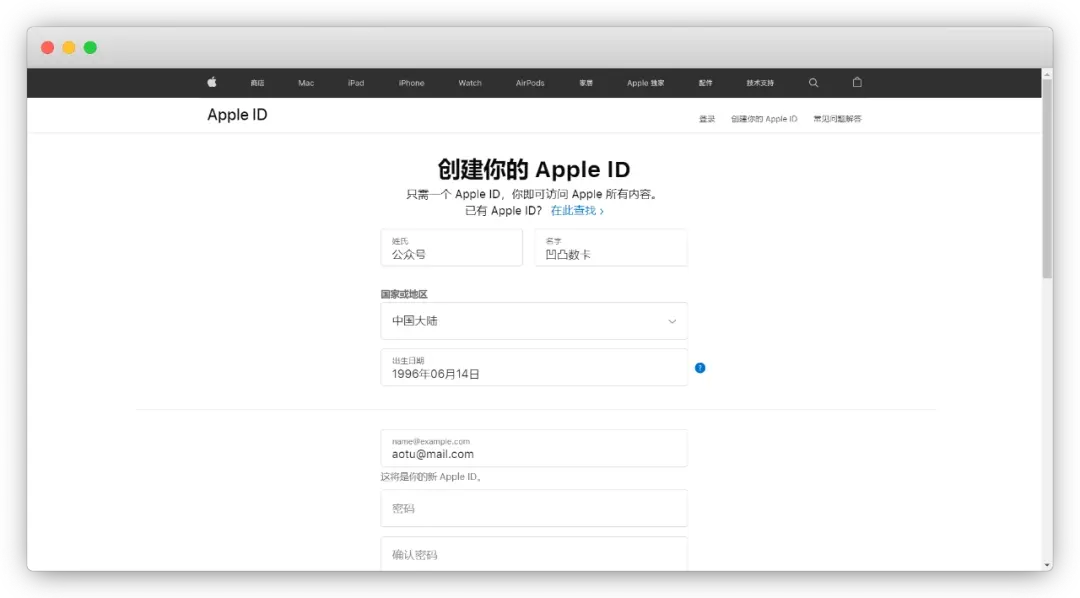Focus the 密码 password field

[534, 508]
